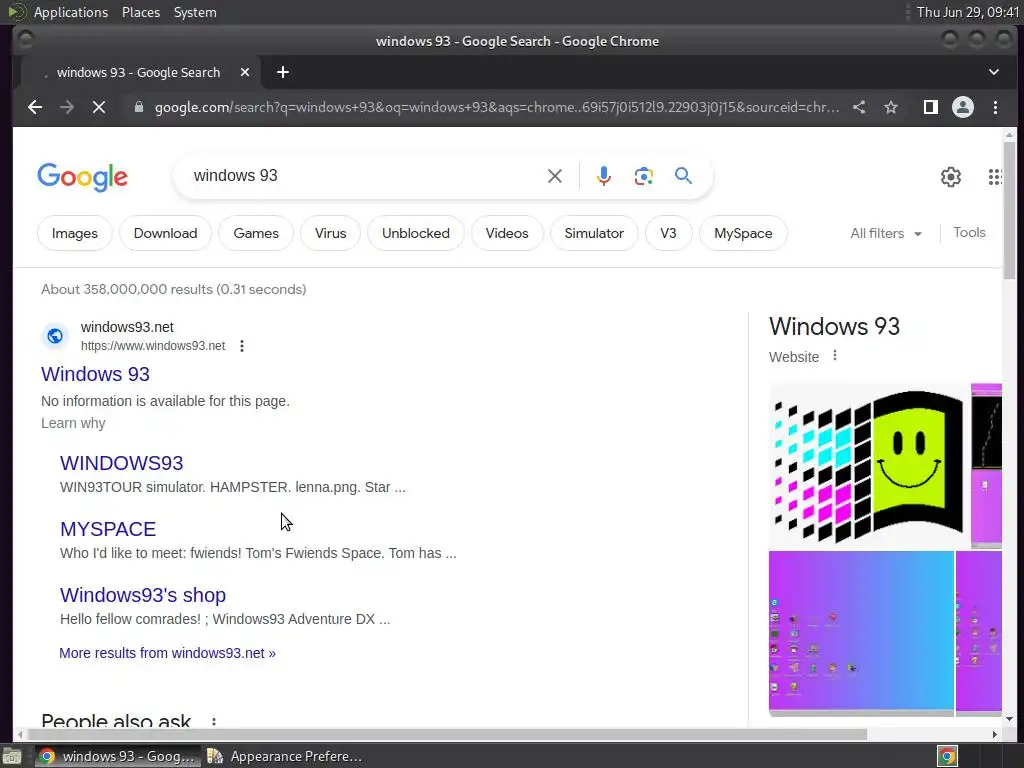
Task: Select the Images filter chip
Action: coord(74,233)
